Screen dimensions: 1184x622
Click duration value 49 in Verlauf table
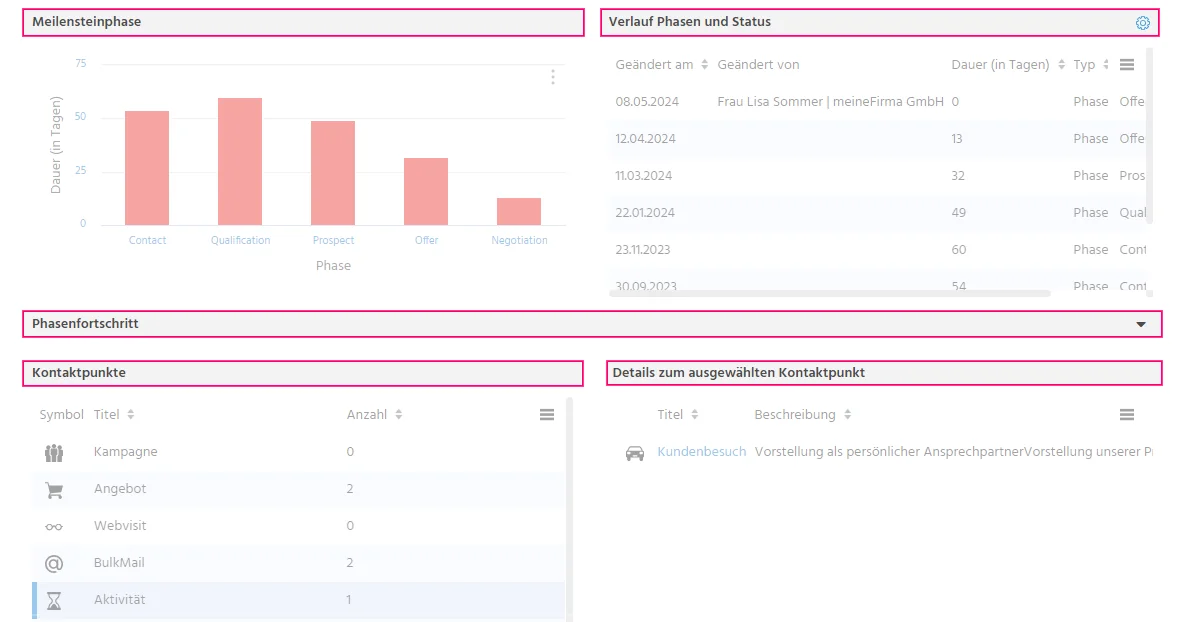959,213
